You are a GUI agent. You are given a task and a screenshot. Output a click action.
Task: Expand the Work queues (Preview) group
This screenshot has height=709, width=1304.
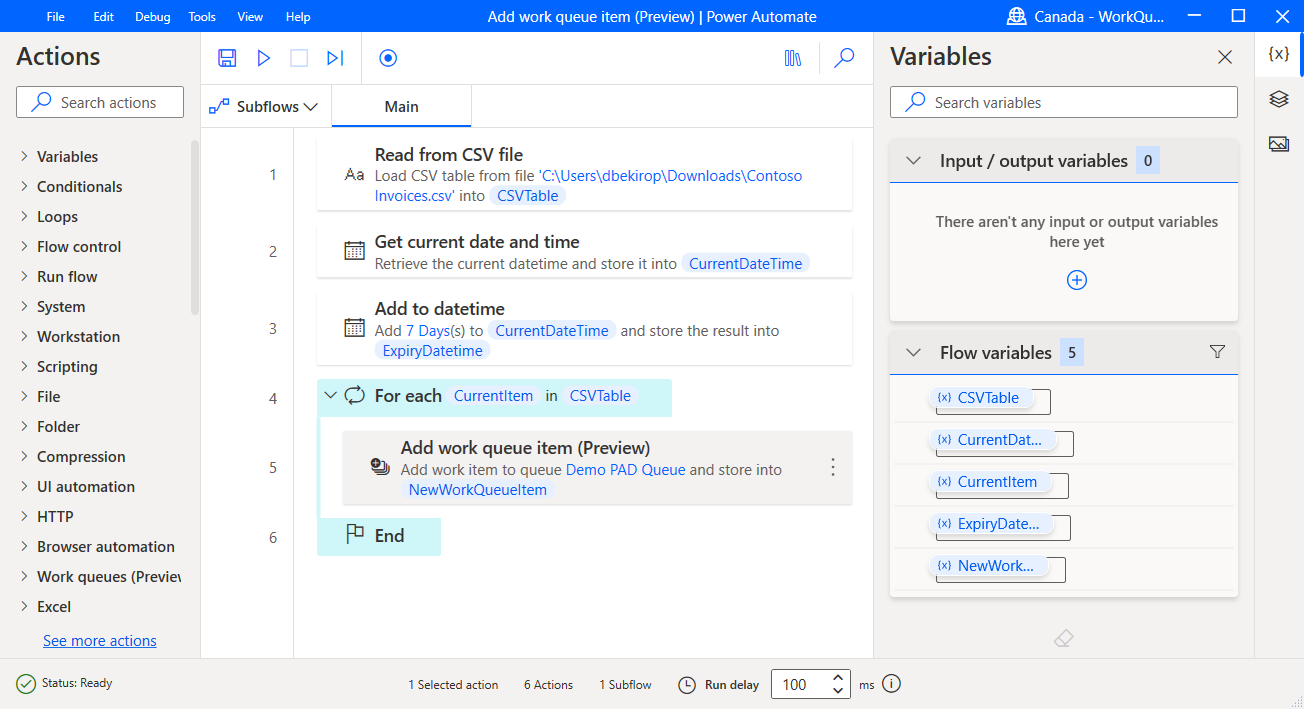[24, 576]
